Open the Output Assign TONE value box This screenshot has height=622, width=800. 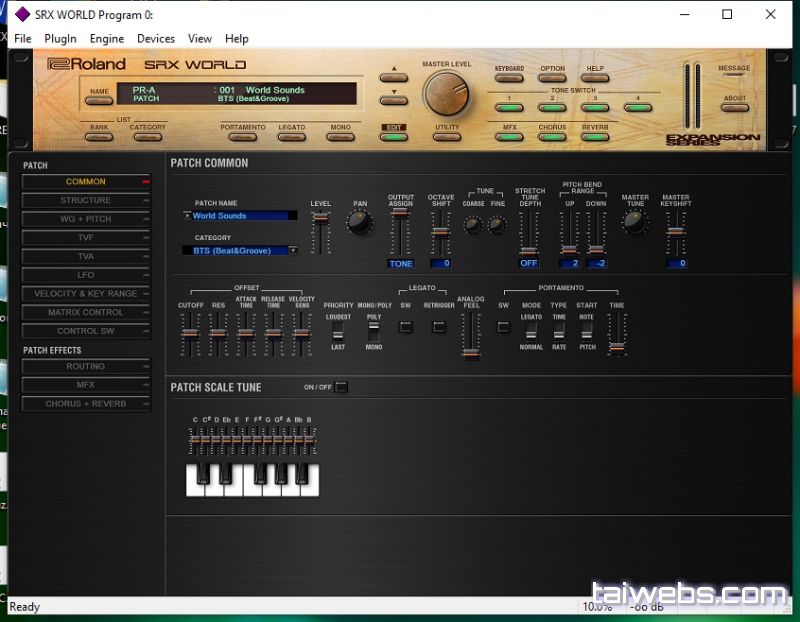coord(401,264)
